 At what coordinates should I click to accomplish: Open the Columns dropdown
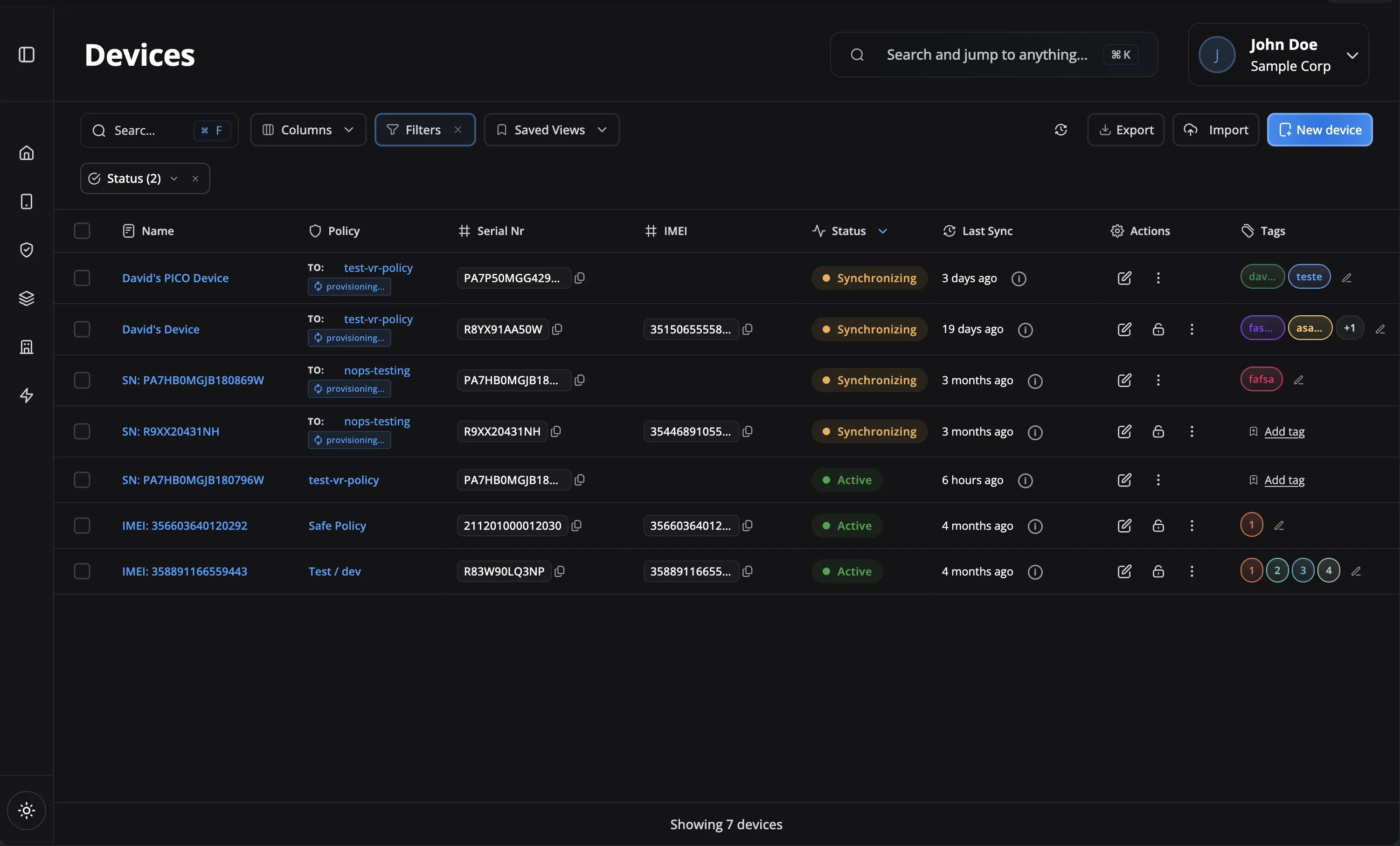pos(308,130)
